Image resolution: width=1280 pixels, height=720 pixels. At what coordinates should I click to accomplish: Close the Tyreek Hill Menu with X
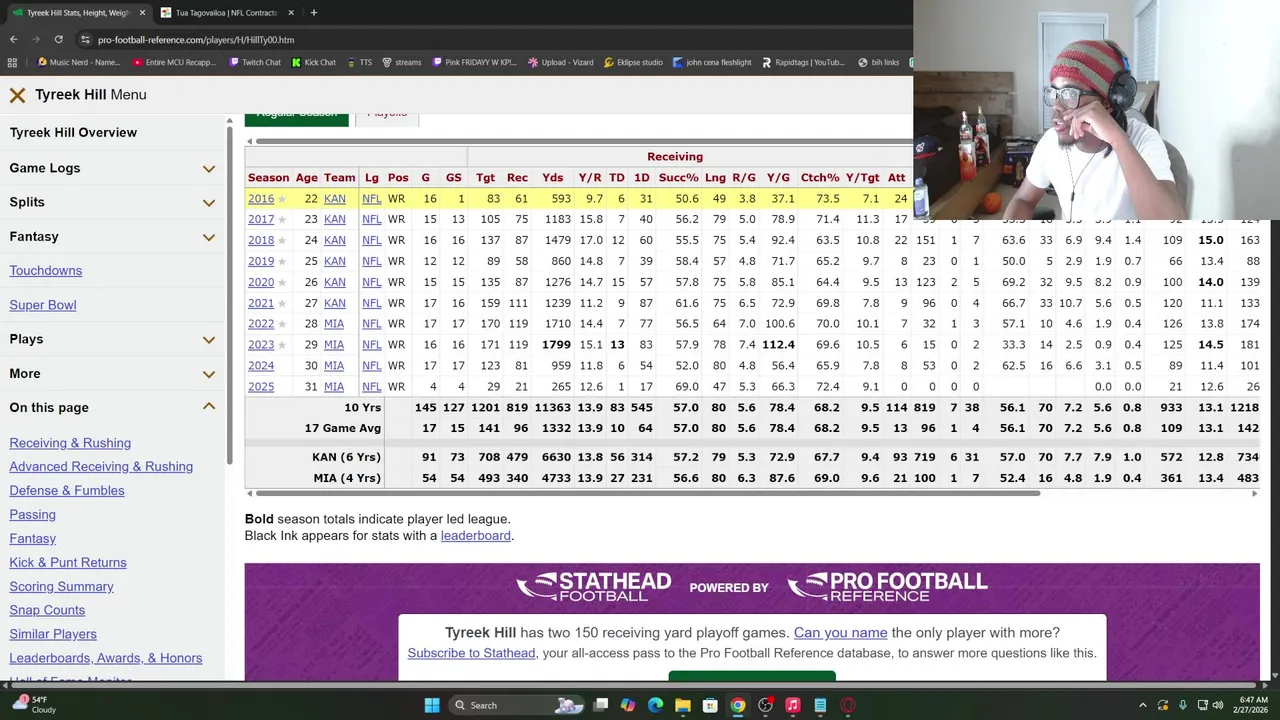pyautogui.click(x=17, y=95)
